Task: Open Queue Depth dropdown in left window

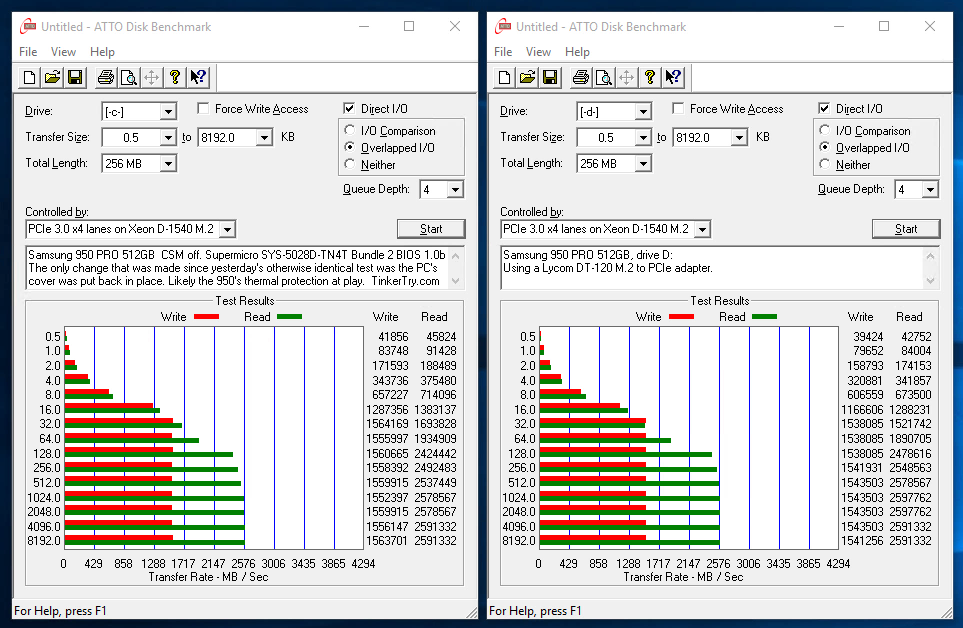Action: [454, 190]
